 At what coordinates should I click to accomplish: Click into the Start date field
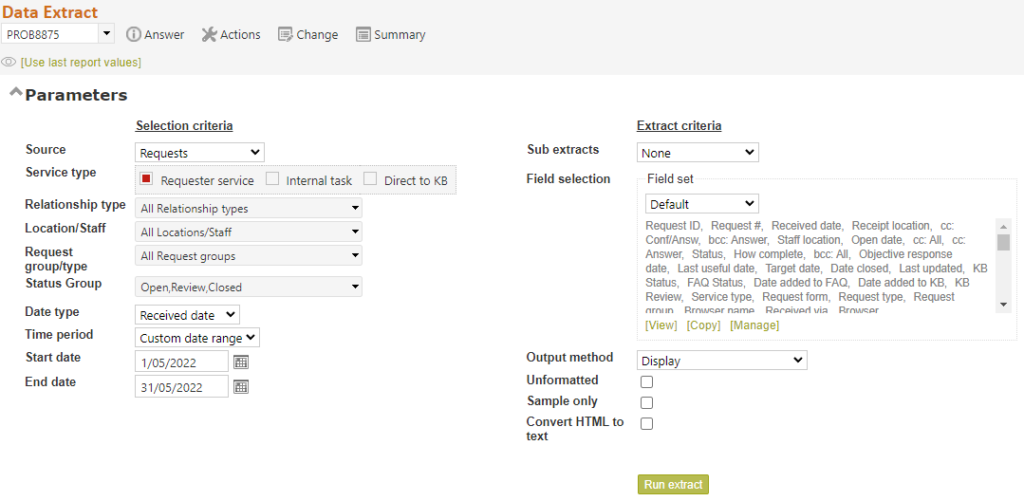click(x=182, y=362)
